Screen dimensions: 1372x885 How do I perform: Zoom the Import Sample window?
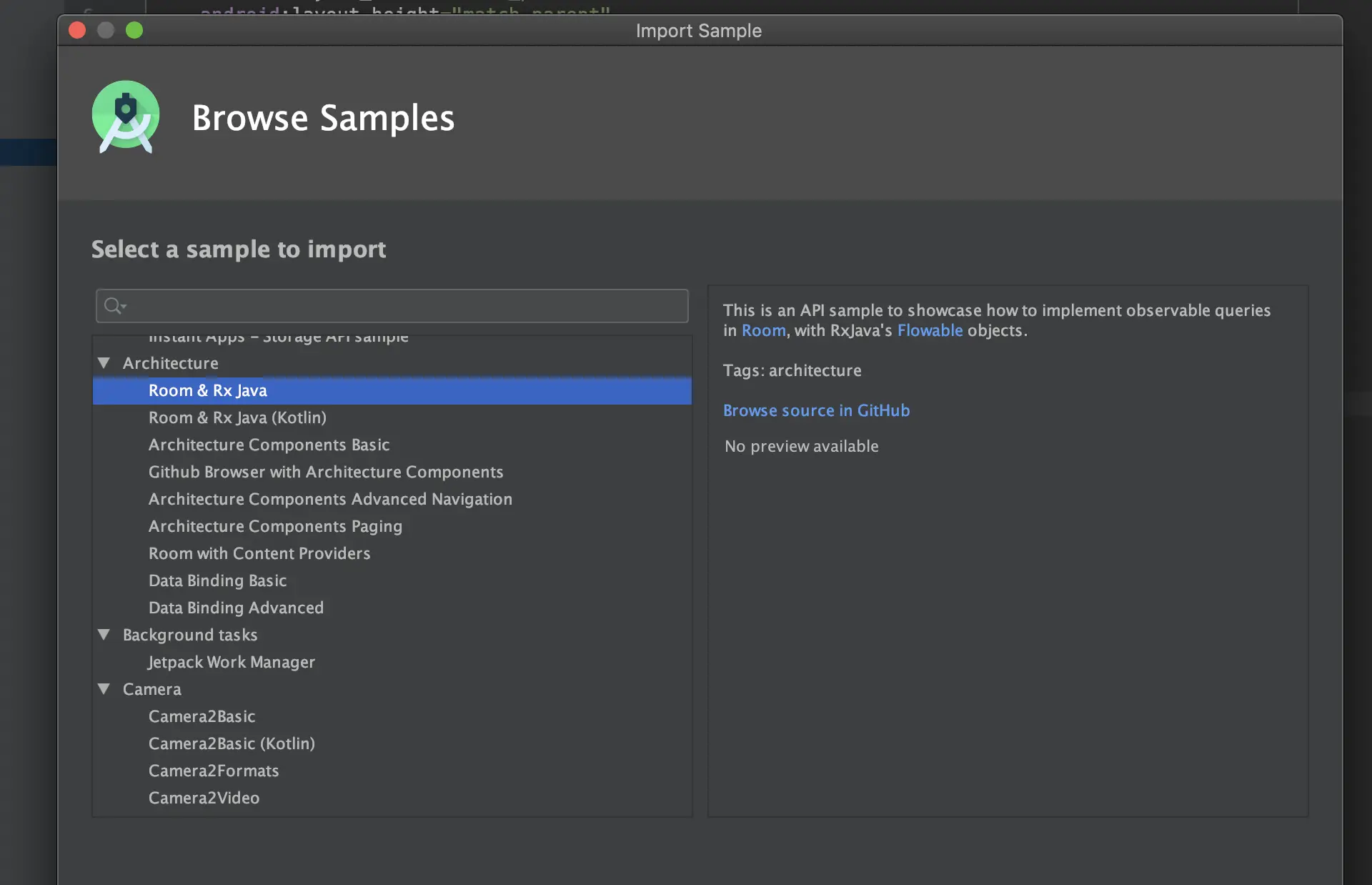pos(134,30)
